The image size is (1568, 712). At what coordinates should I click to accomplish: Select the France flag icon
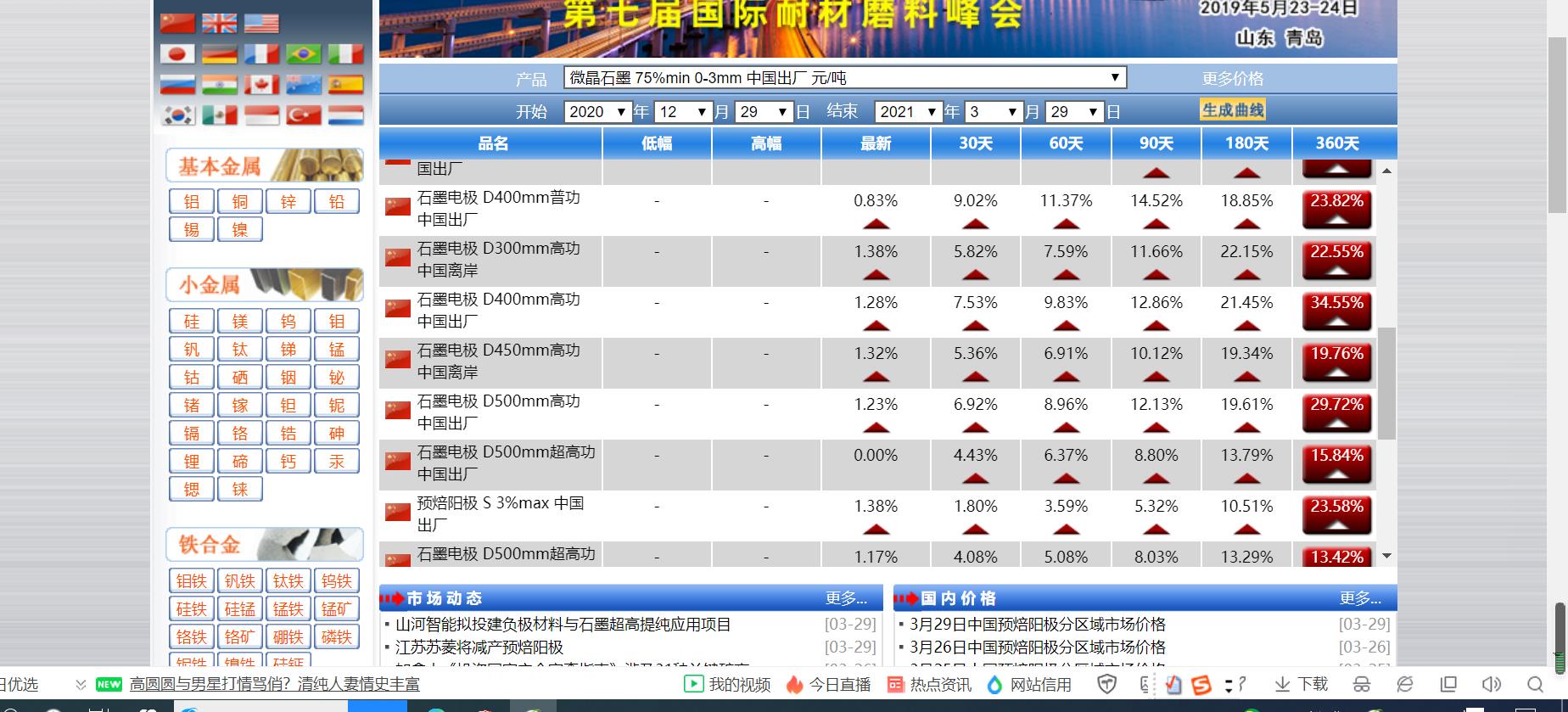tap(261, 54)
